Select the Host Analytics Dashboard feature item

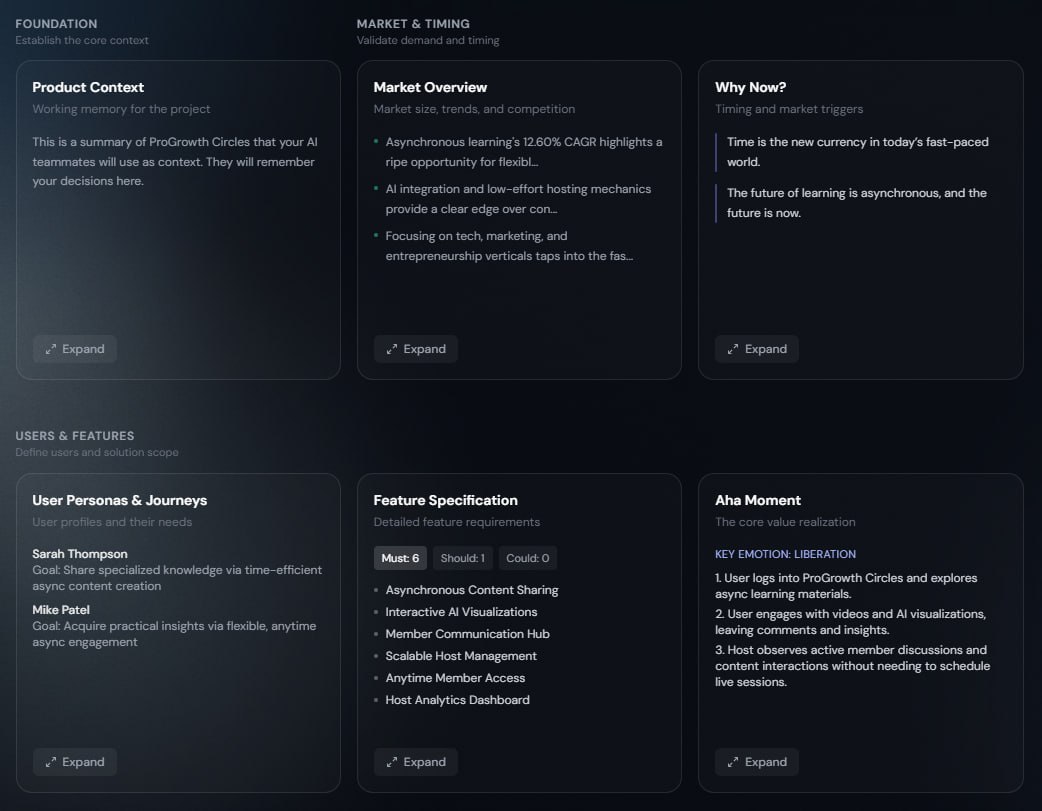pyautogui.click(x=457, y=699)
